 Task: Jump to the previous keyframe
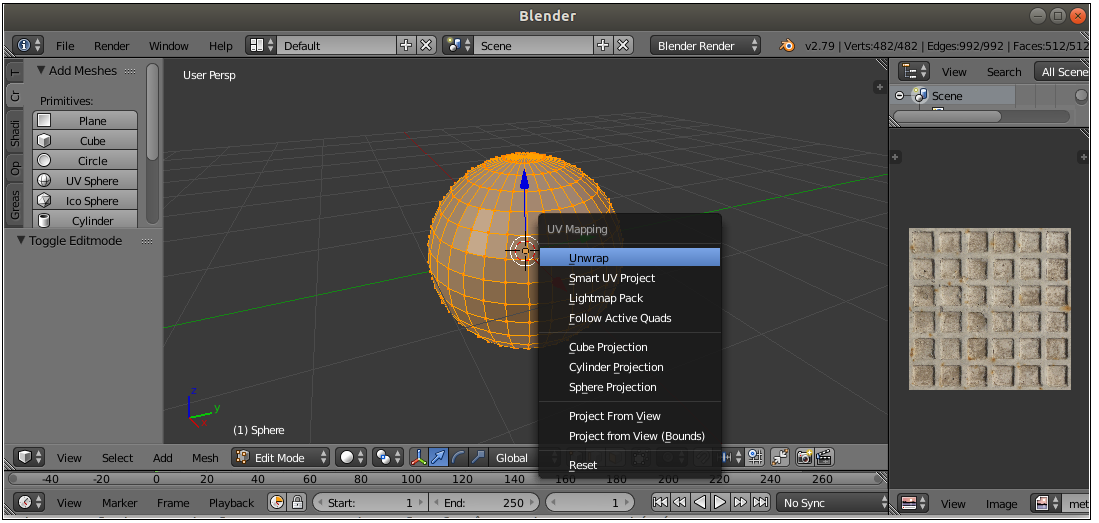pyautogui.click(x=679, y=503)
